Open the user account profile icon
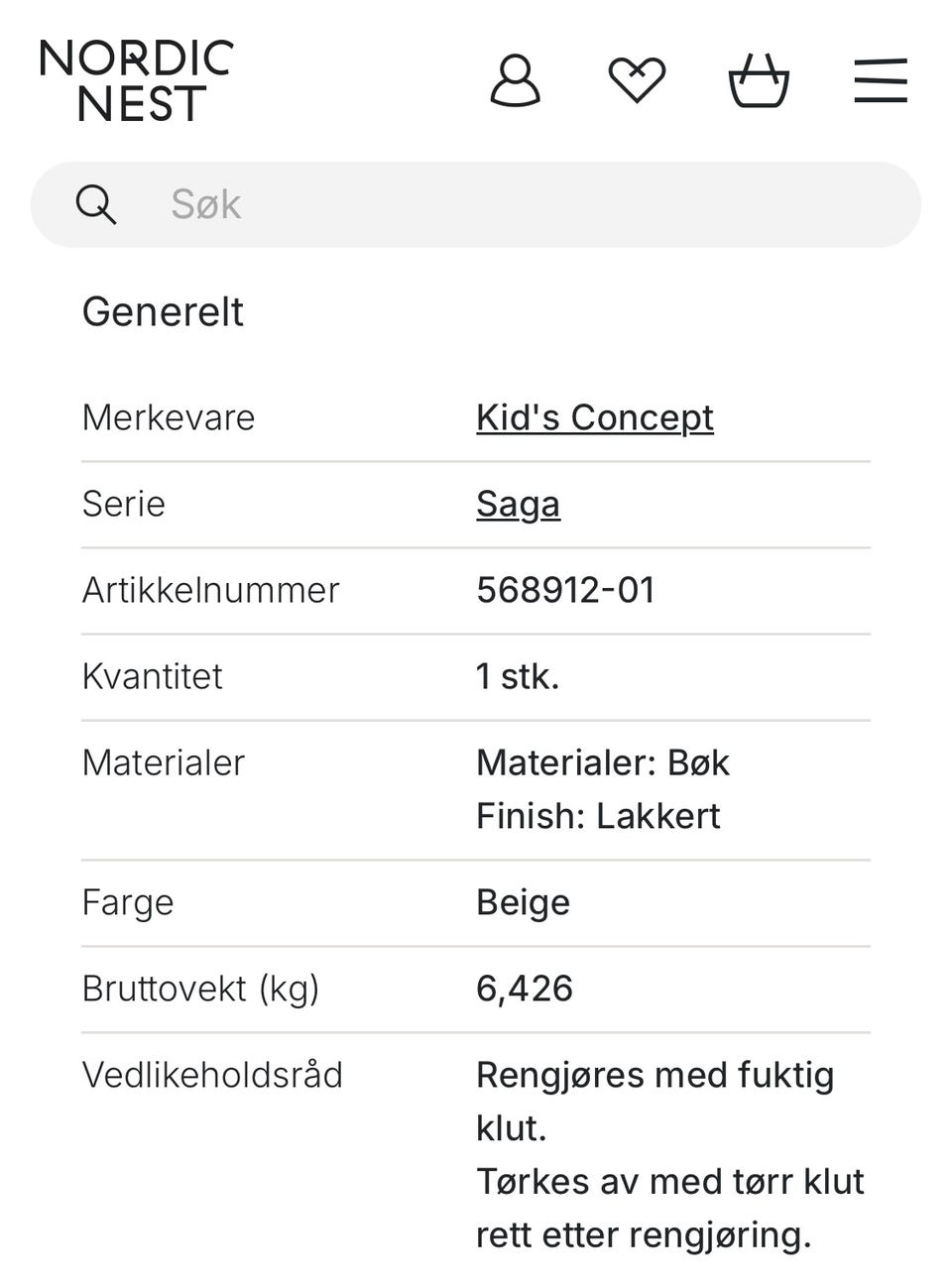Viewport: 952px width, 1286px height. pyautogui.click(x=515, y=81)
